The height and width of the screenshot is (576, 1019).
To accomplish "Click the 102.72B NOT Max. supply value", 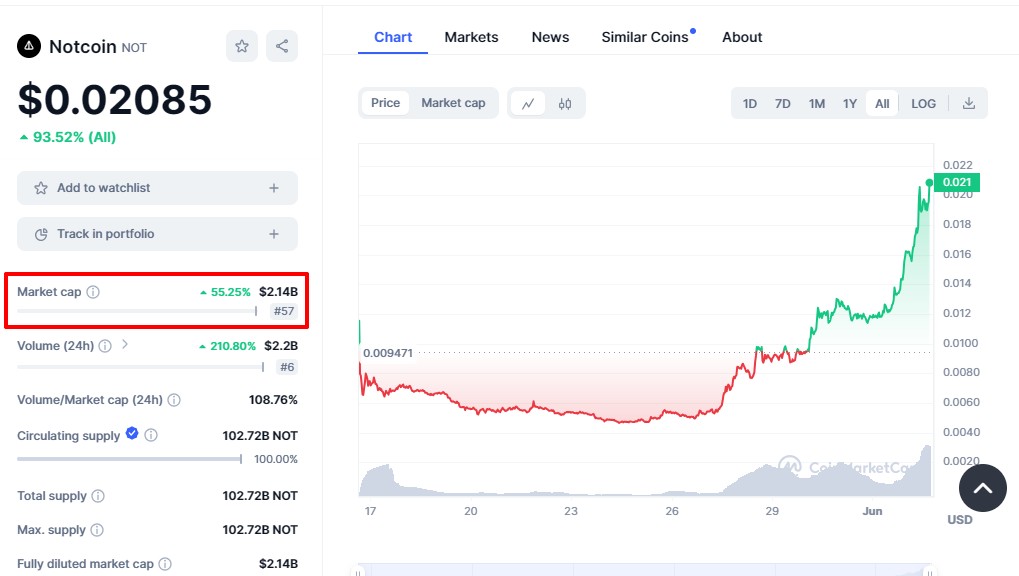I will click(260, 530).
